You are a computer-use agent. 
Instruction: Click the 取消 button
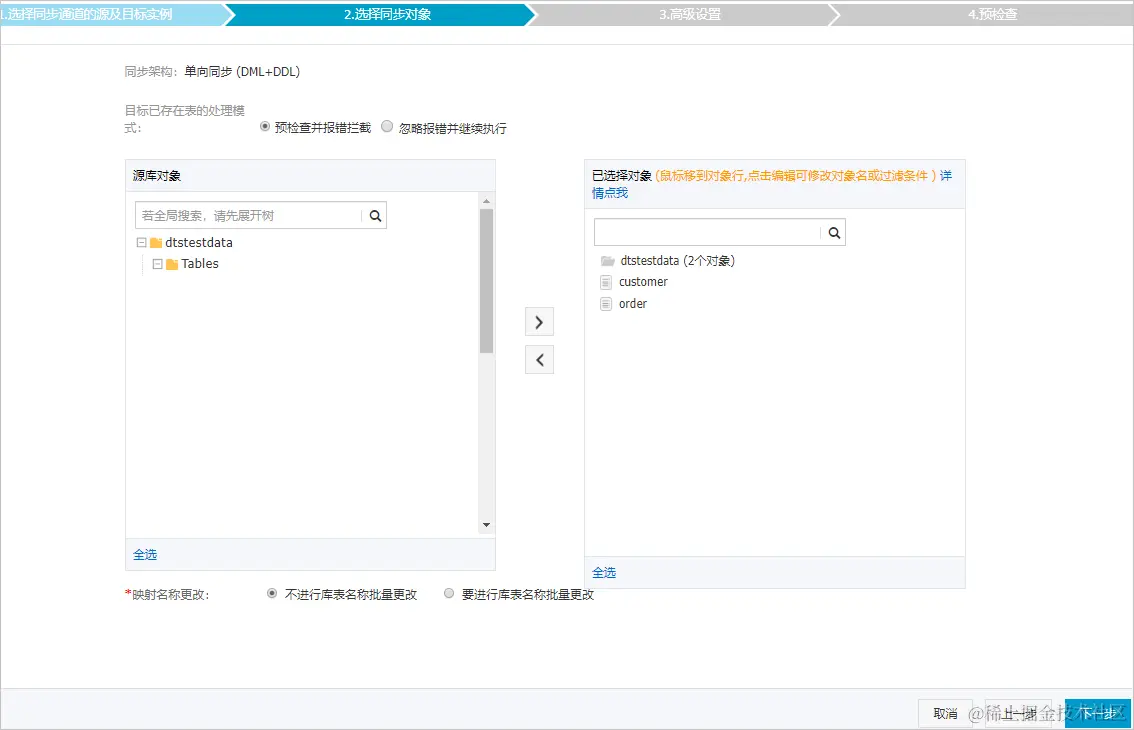pos(945,714)
